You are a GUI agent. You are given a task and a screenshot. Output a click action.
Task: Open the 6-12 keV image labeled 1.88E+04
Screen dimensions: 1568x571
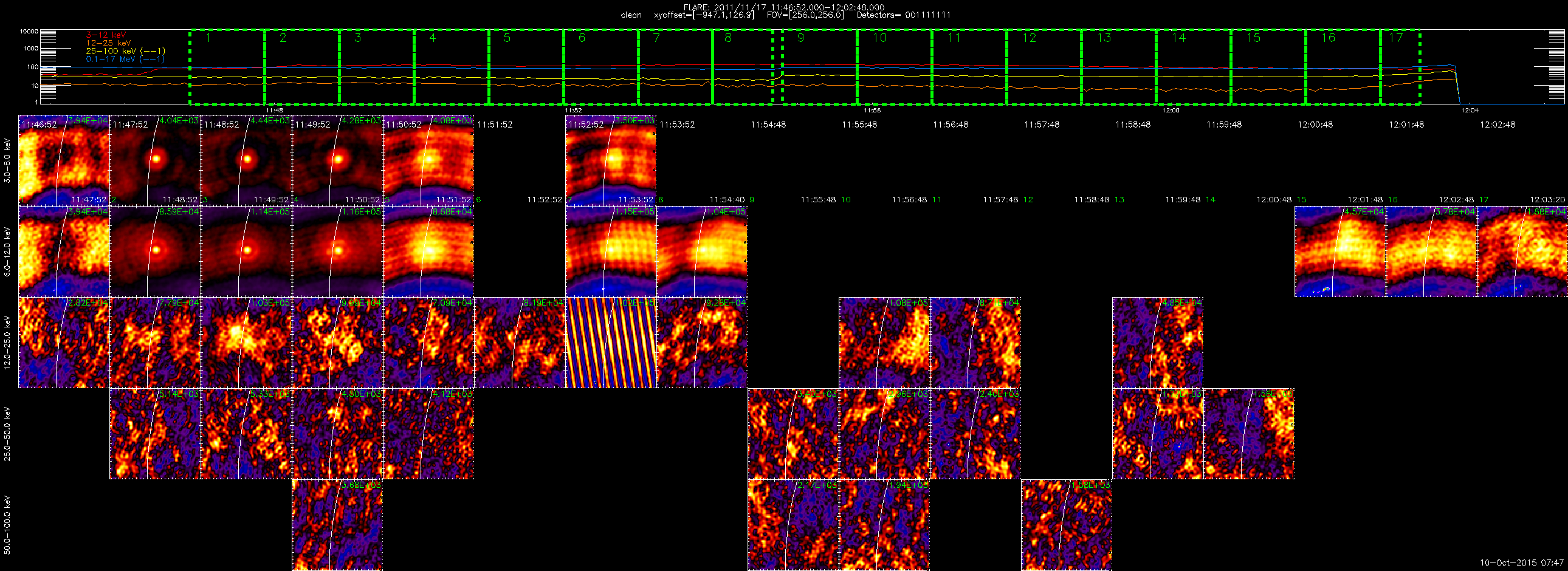1522,251
